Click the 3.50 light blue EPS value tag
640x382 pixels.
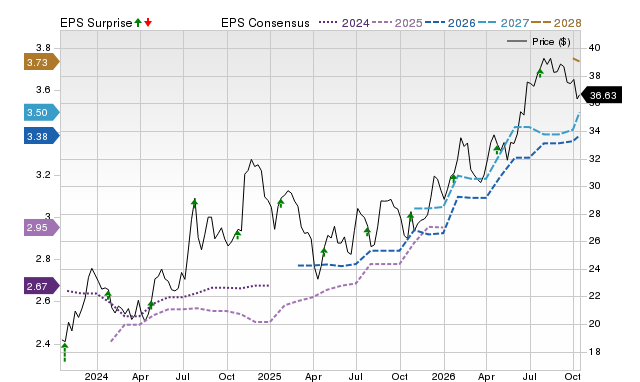42,112
